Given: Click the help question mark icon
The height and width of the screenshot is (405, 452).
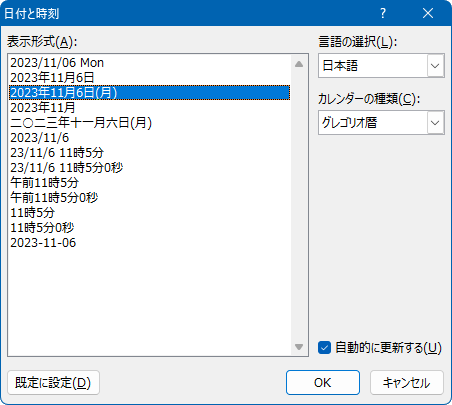Looking at the screenshot, I should click(x=383, y=13).
